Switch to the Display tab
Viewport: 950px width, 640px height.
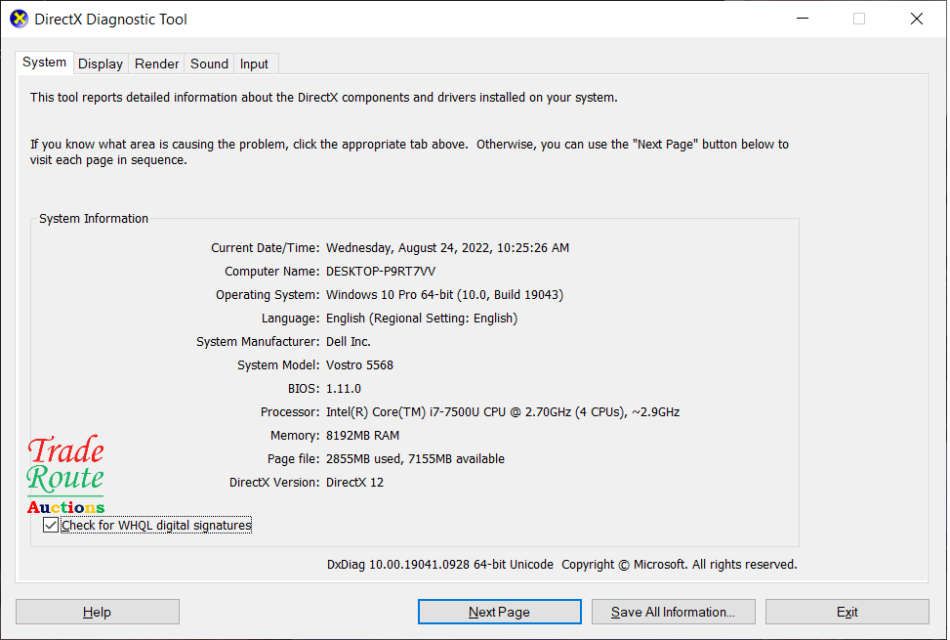(100, 63)
